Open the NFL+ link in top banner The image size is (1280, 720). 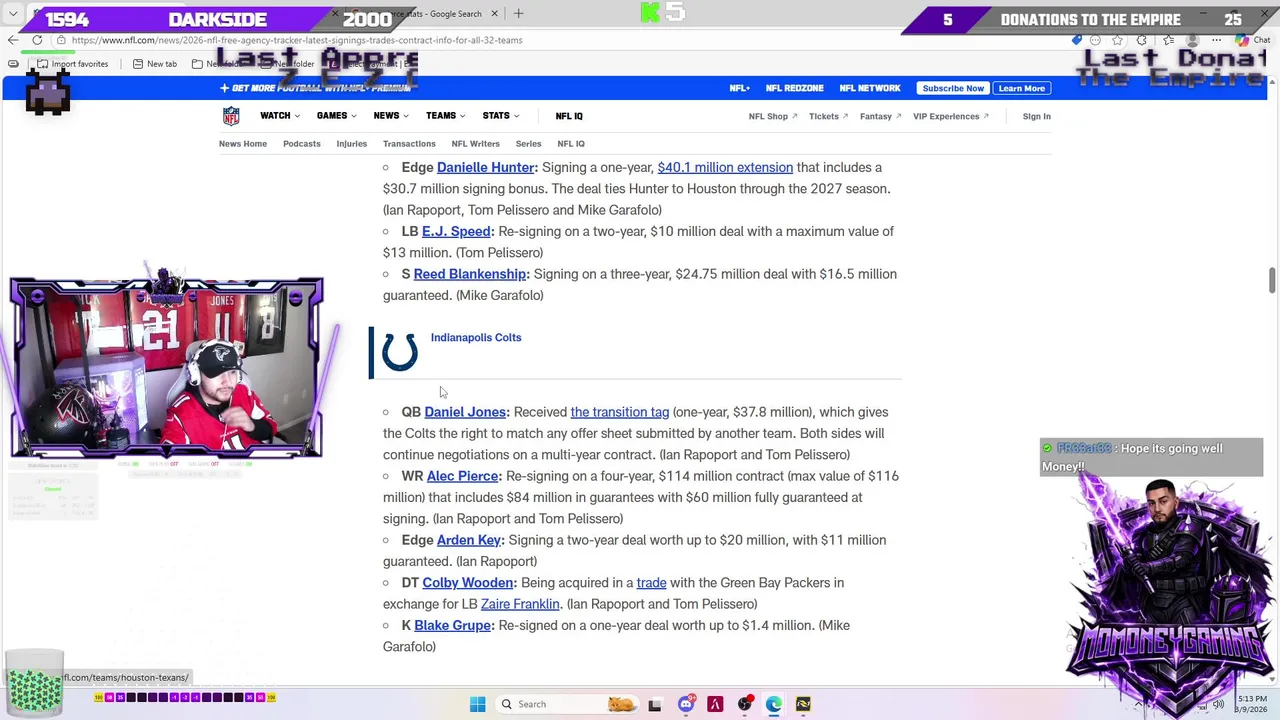[x=739, y=88]
